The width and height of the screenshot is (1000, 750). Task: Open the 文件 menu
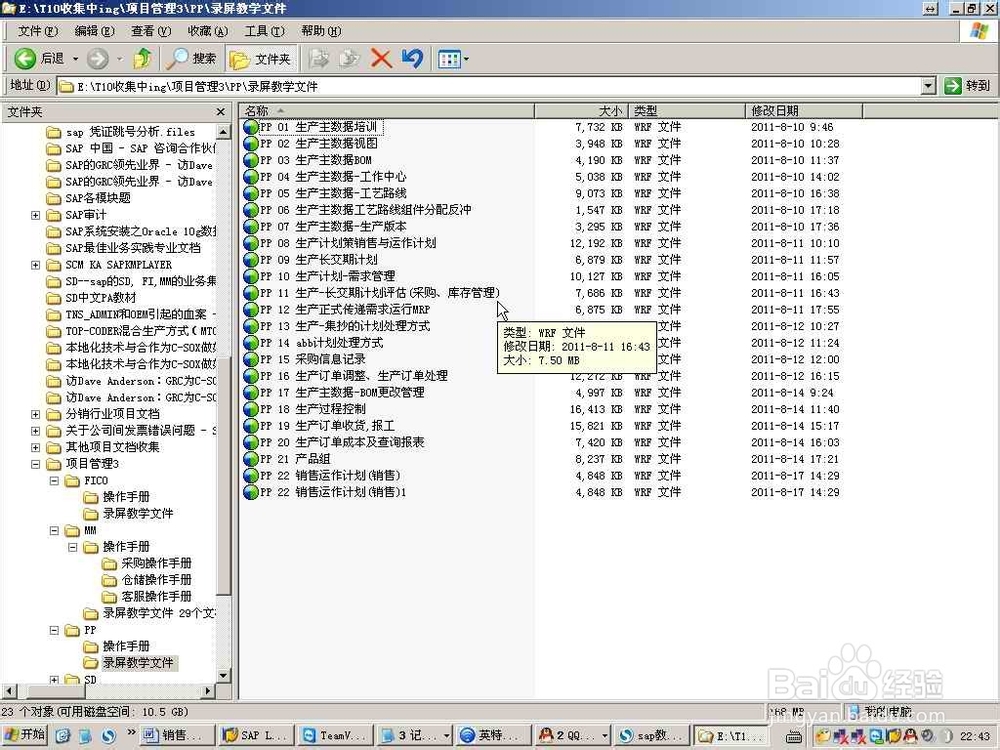pos(38,31)
